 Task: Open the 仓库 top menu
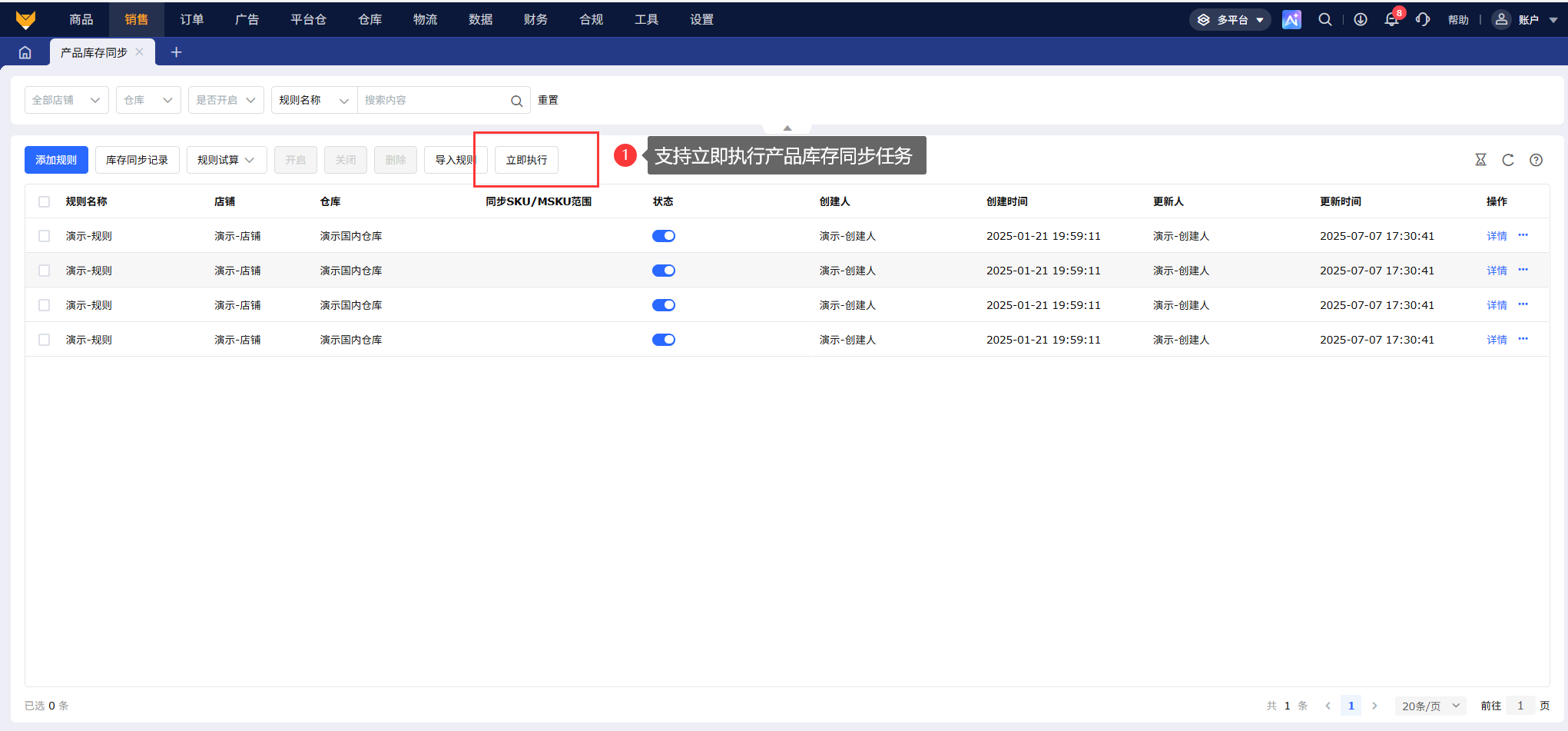pos(370,19)
